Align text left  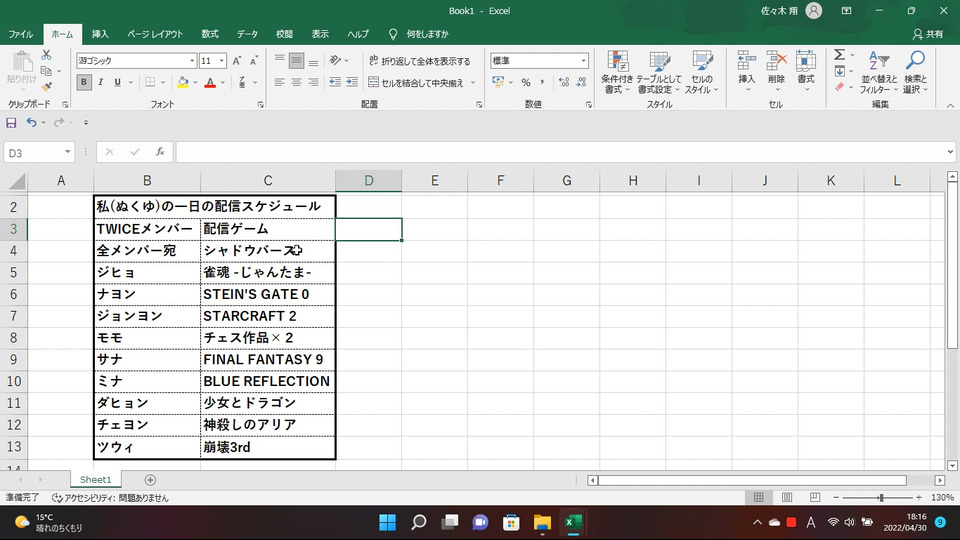pyautogui.click(x=280, y=82)
